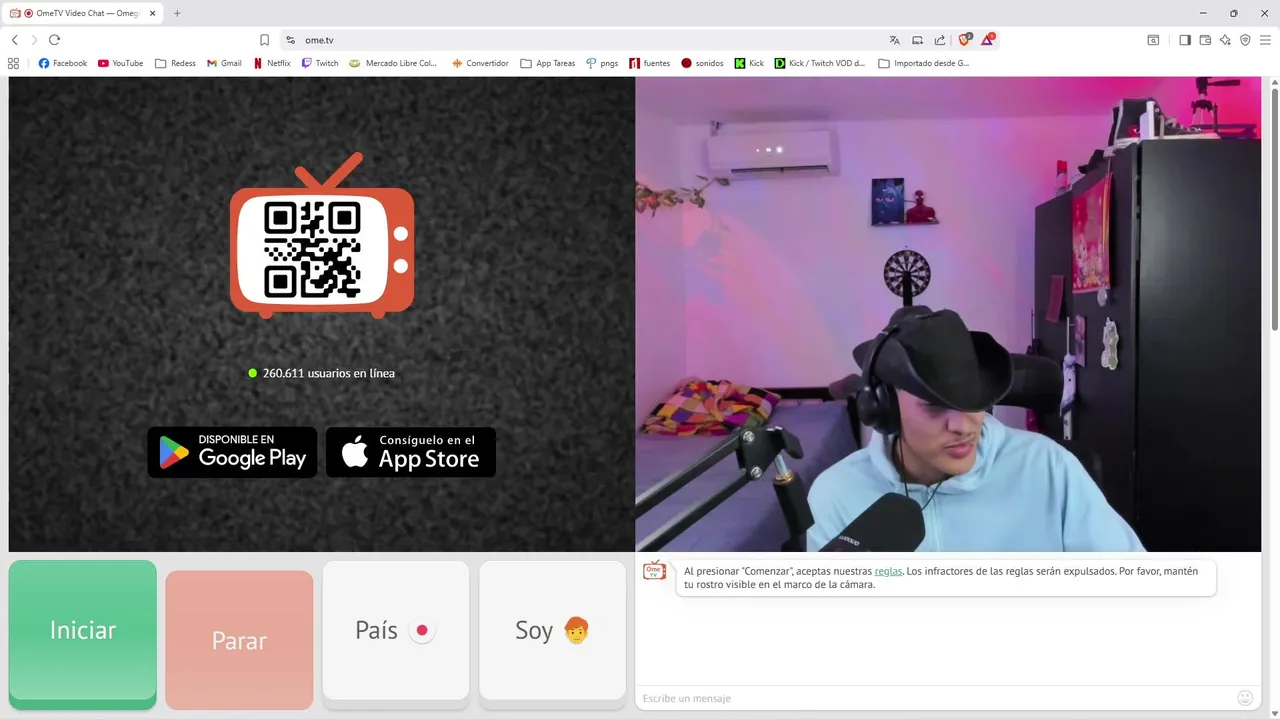Open Mercado Libre Col... bookmark
1280x720 pixels.
pyautogui.click(x=393, y=63)
